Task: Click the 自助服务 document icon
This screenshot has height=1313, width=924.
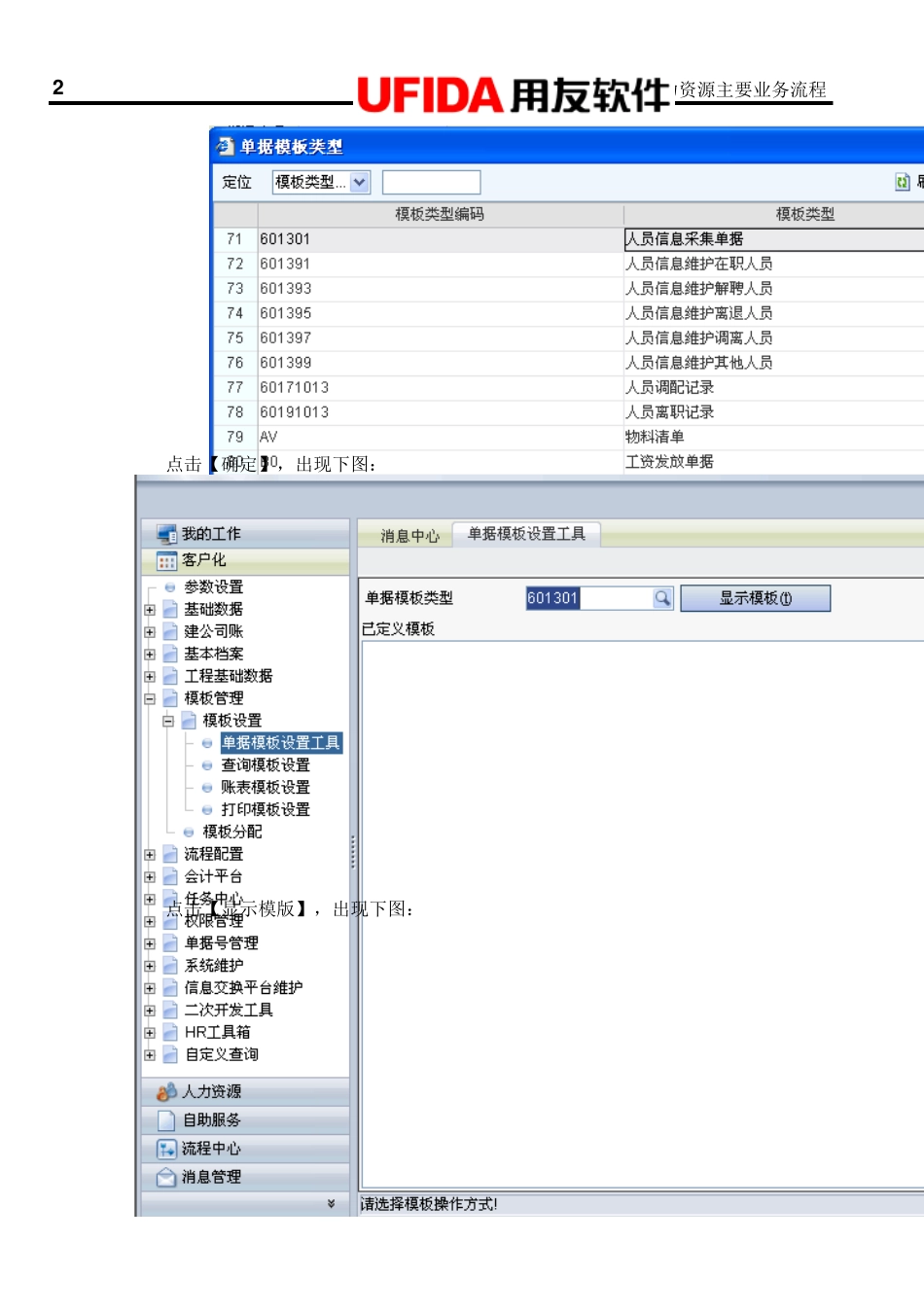Action: click(166, 1120)
